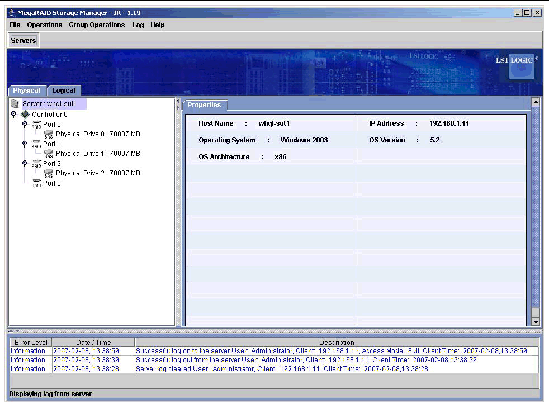Click the Properties pane scroll up arrow
Viewport: 549px width, 406px height.
click(x=535, y=102)
